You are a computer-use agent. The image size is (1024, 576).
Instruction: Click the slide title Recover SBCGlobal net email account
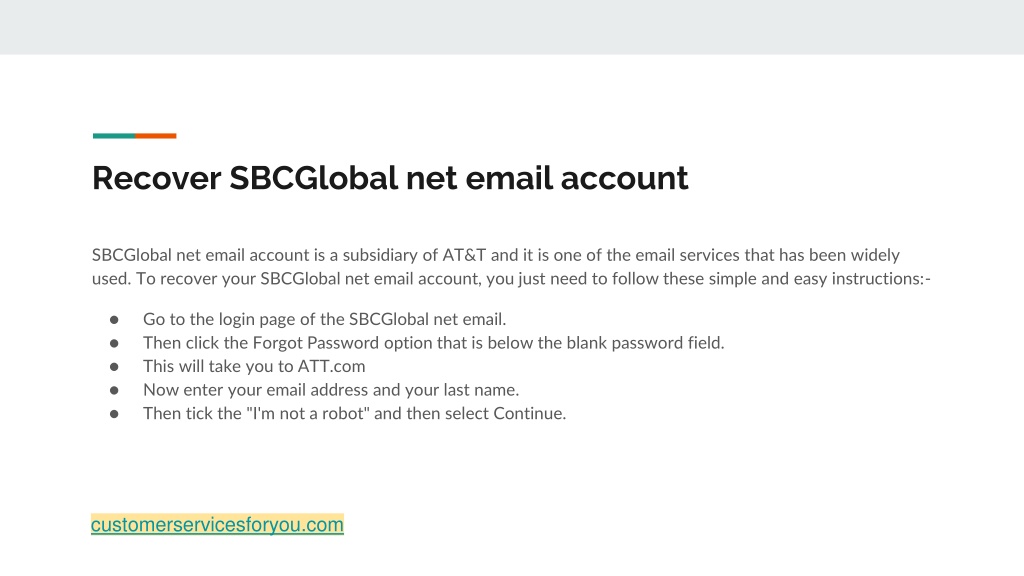point(390,178)
